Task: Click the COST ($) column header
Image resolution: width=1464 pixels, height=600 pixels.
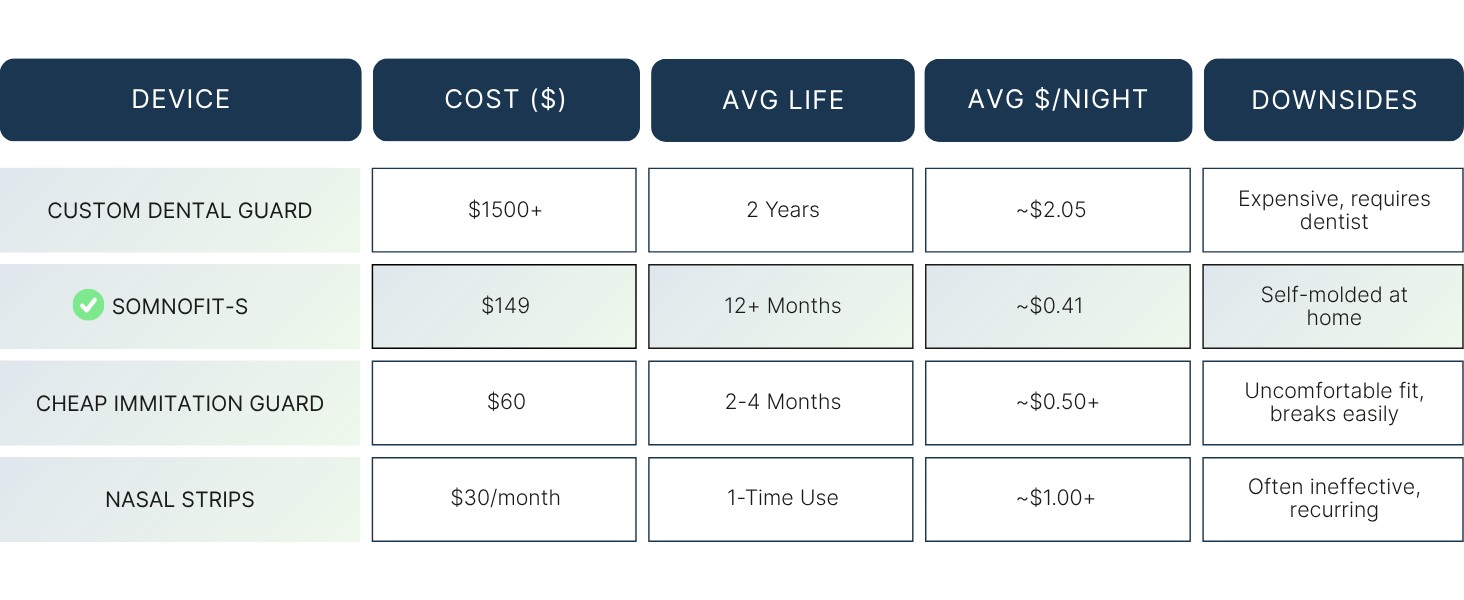Action: pos(505,99)
